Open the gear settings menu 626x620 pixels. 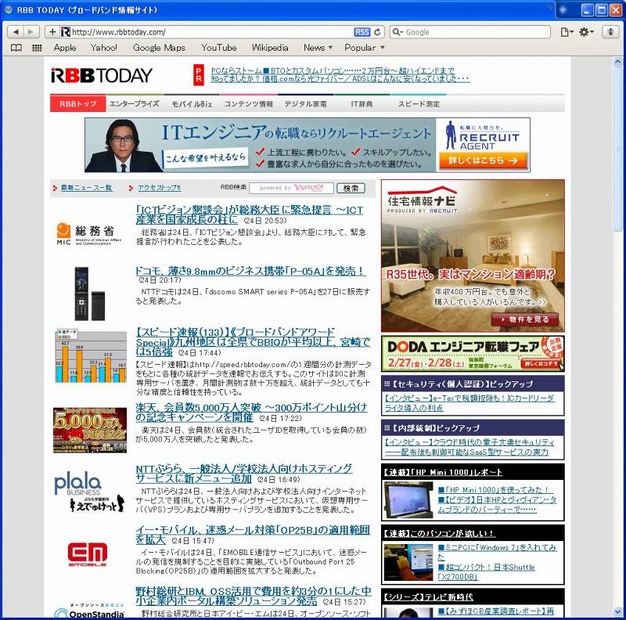(586, 32)
